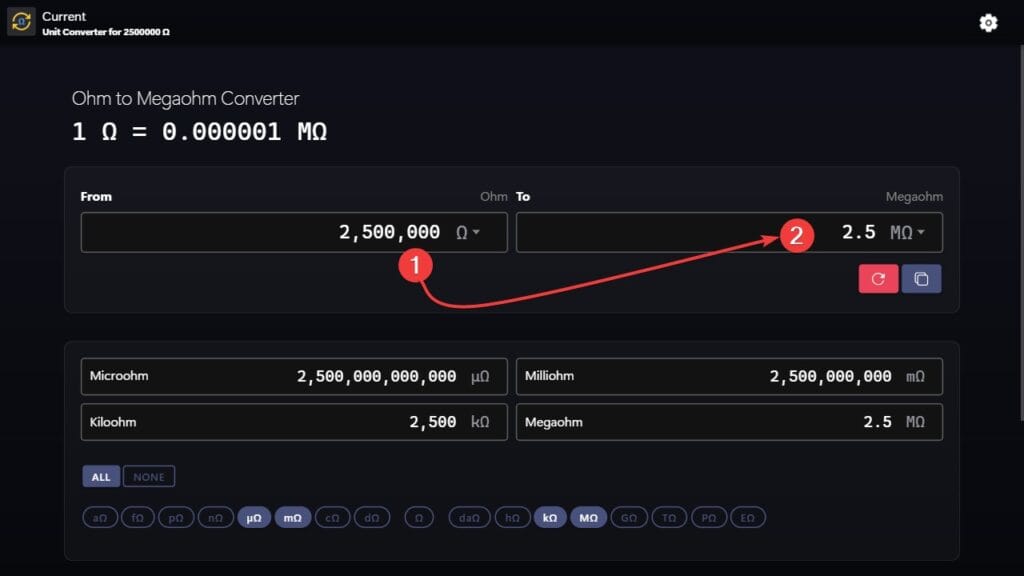The height and width of the screenshot is (576, 1024).
Task: Enable the aΩ attoohm unit chip
Action: (98, 518)
